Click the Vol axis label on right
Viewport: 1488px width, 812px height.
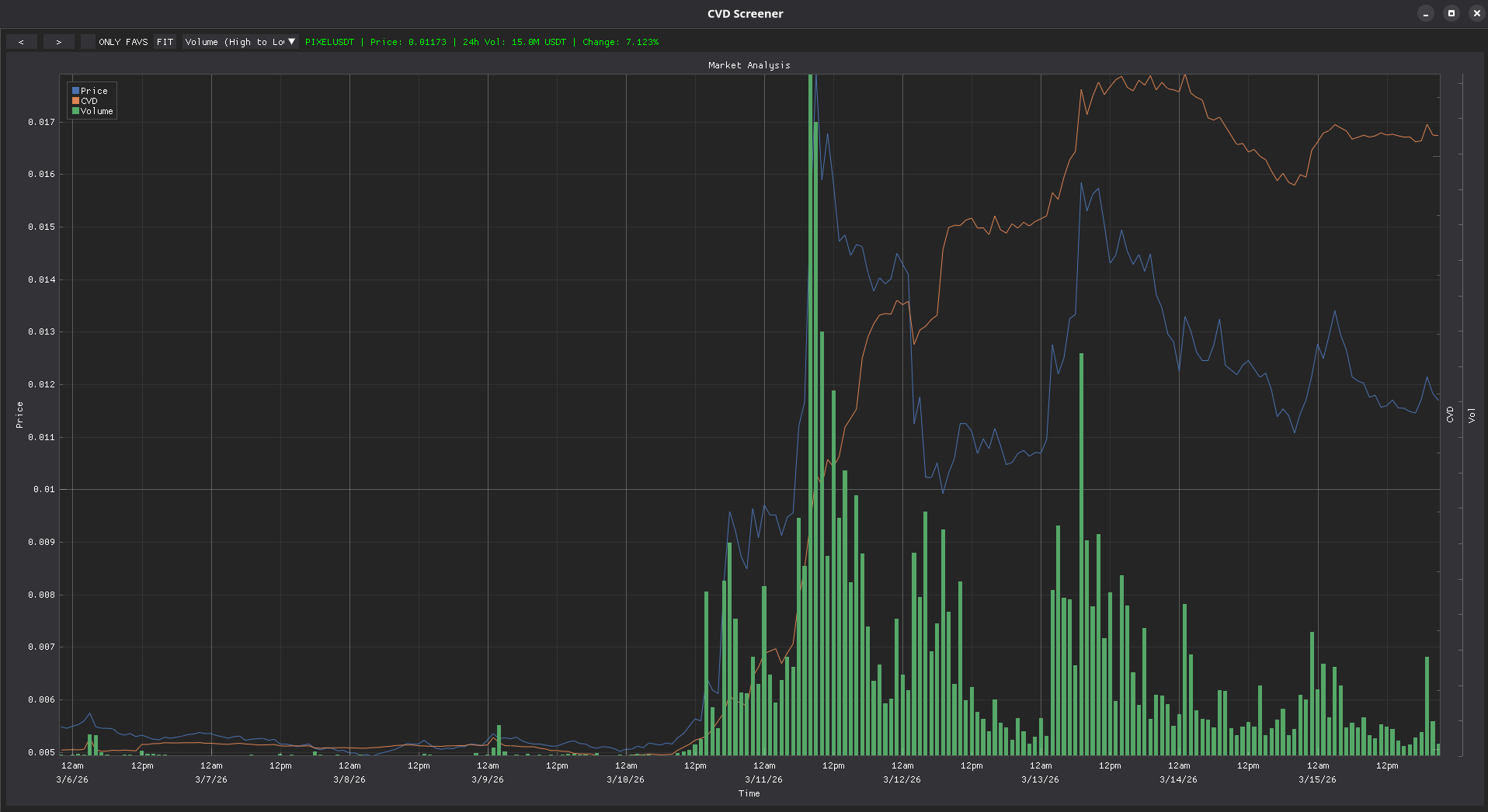(1472, 415)
